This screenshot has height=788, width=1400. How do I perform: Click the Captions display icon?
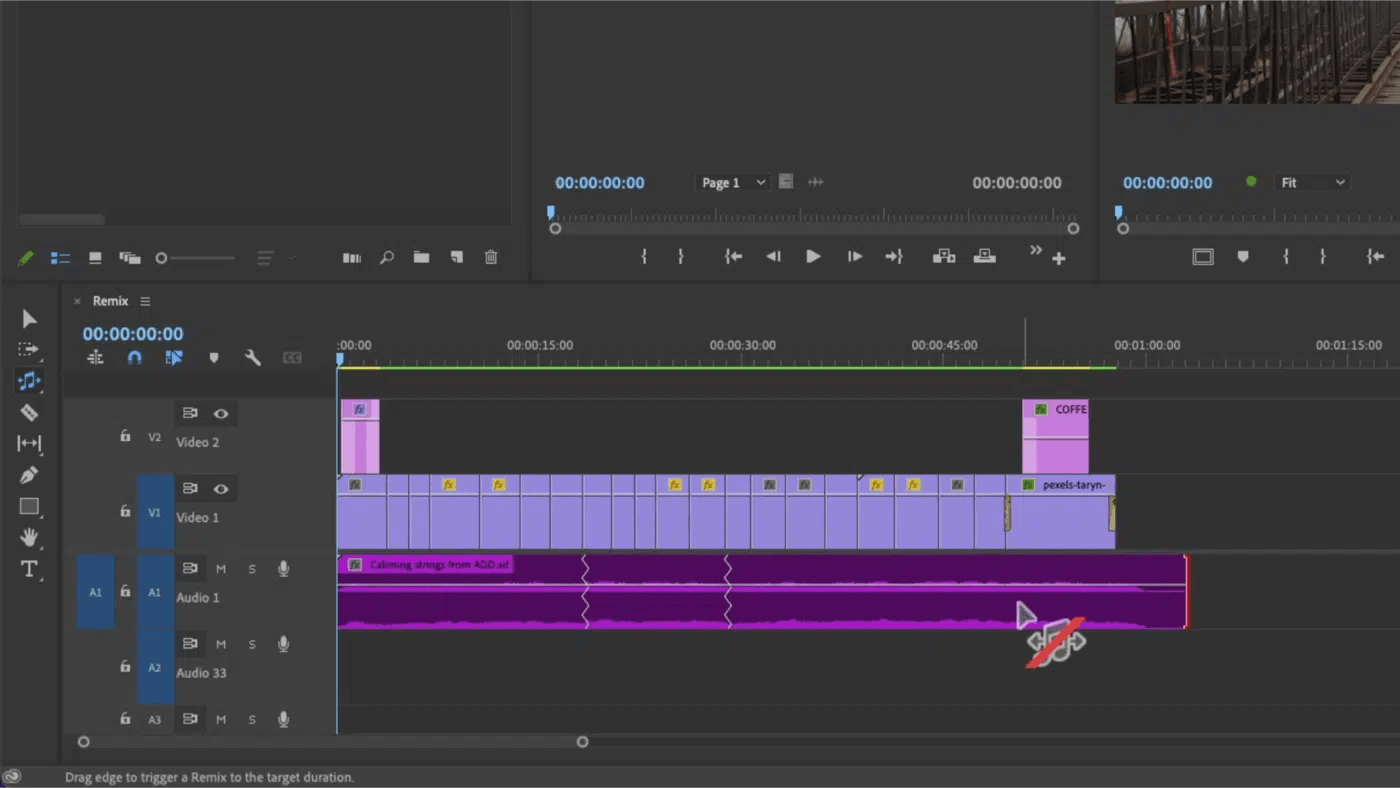click(291, 357)
